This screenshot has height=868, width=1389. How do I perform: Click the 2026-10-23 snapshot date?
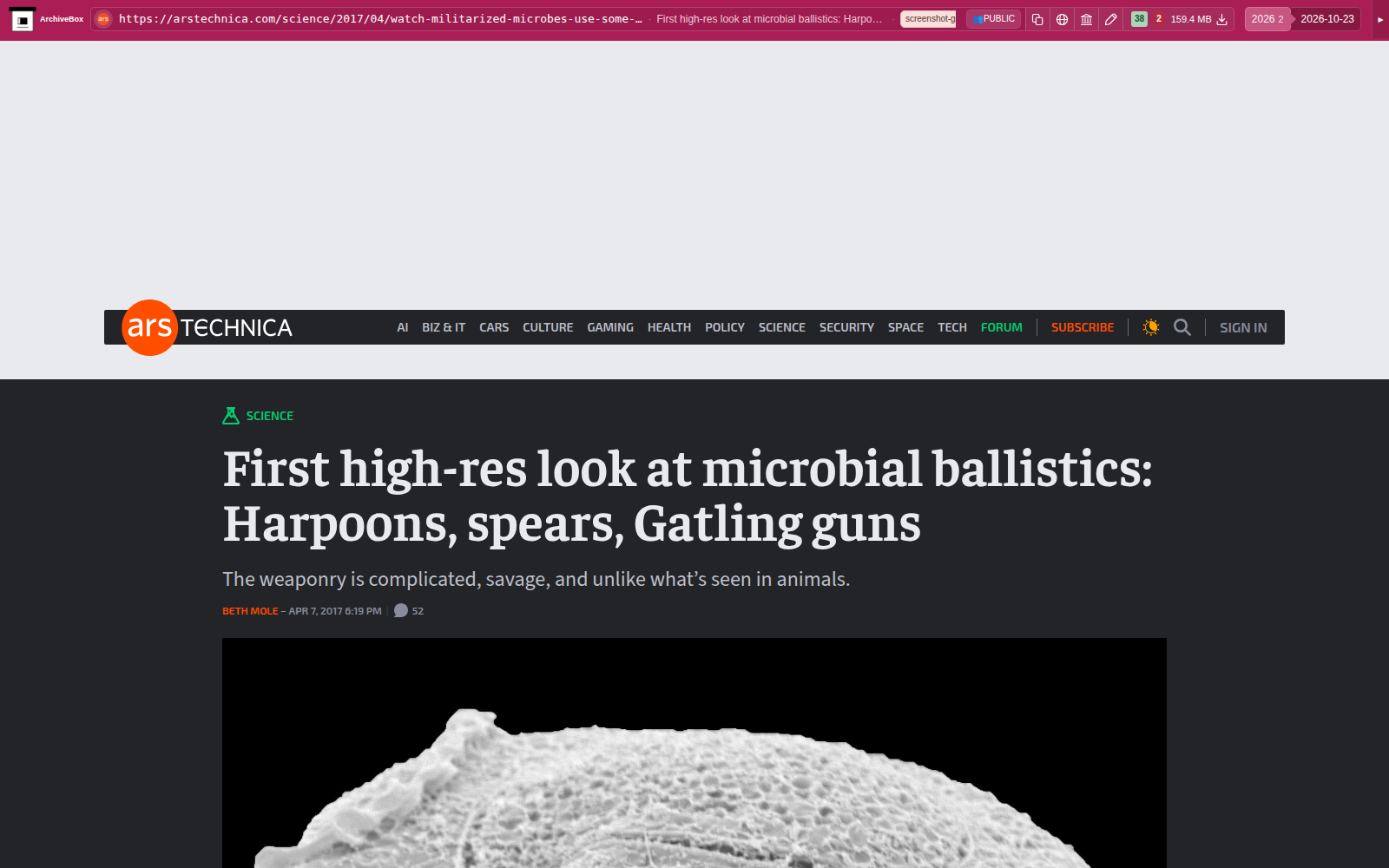point(1326,19)
